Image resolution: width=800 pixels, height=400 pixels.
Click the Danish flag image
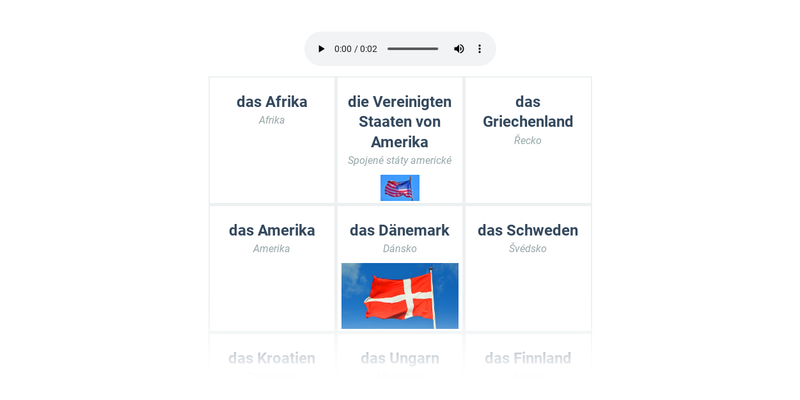point(400,296)
